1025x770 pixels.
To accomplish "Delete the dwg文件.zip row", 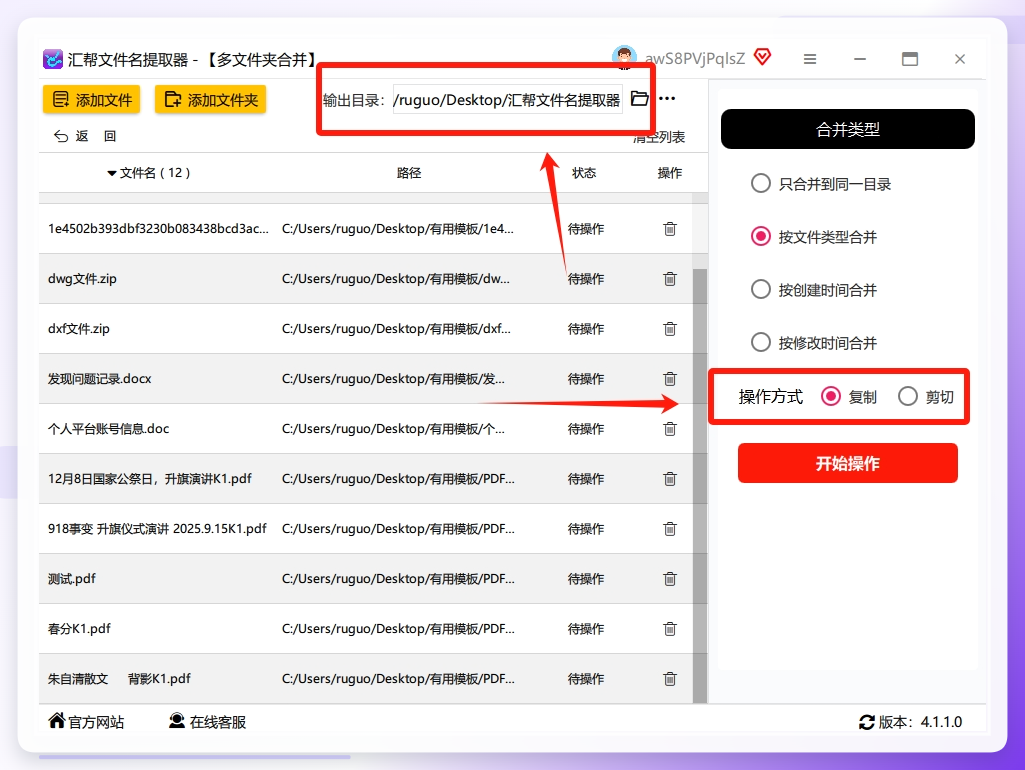I will pos(669,279).
